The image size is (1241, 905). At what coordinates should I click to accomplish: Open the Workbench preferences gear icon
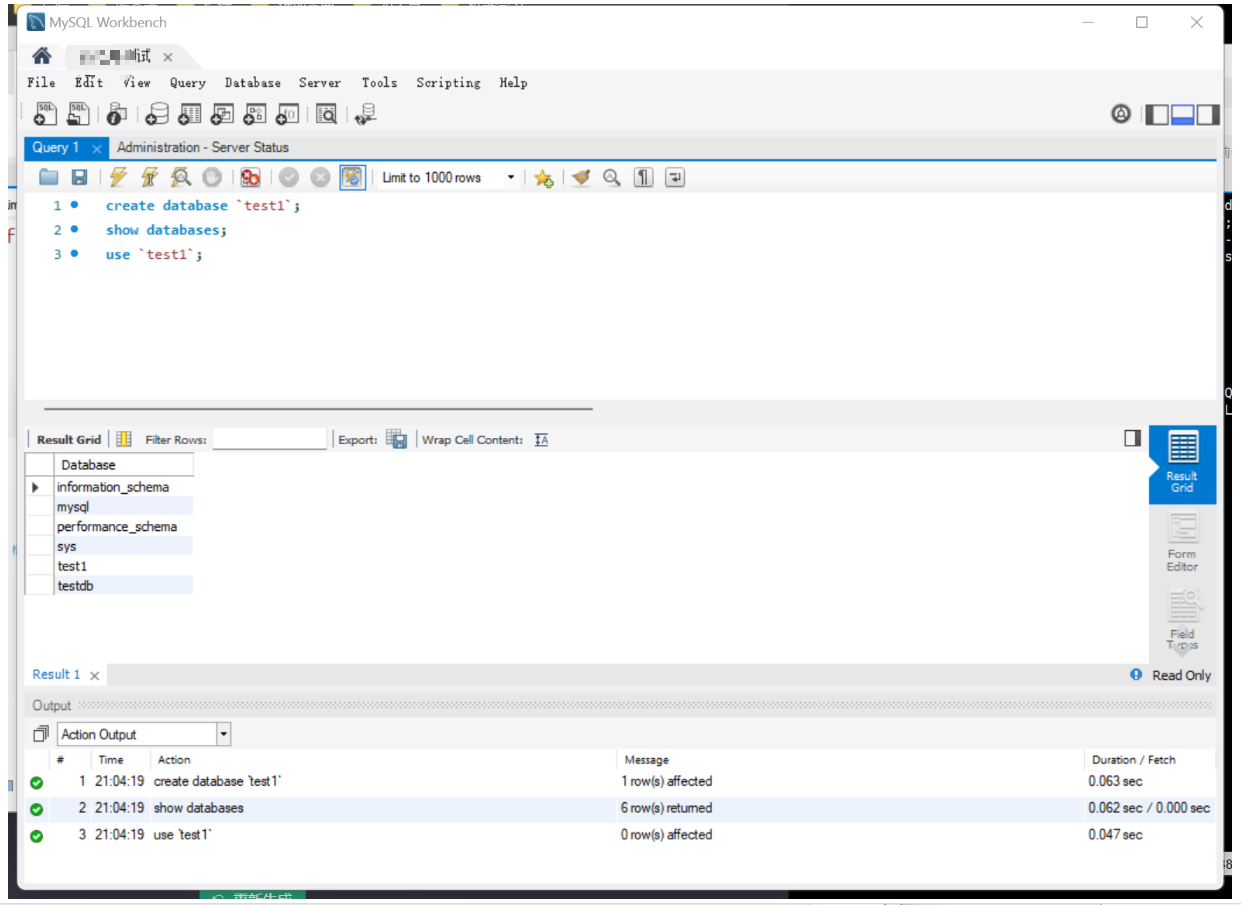pos(1121,114)
